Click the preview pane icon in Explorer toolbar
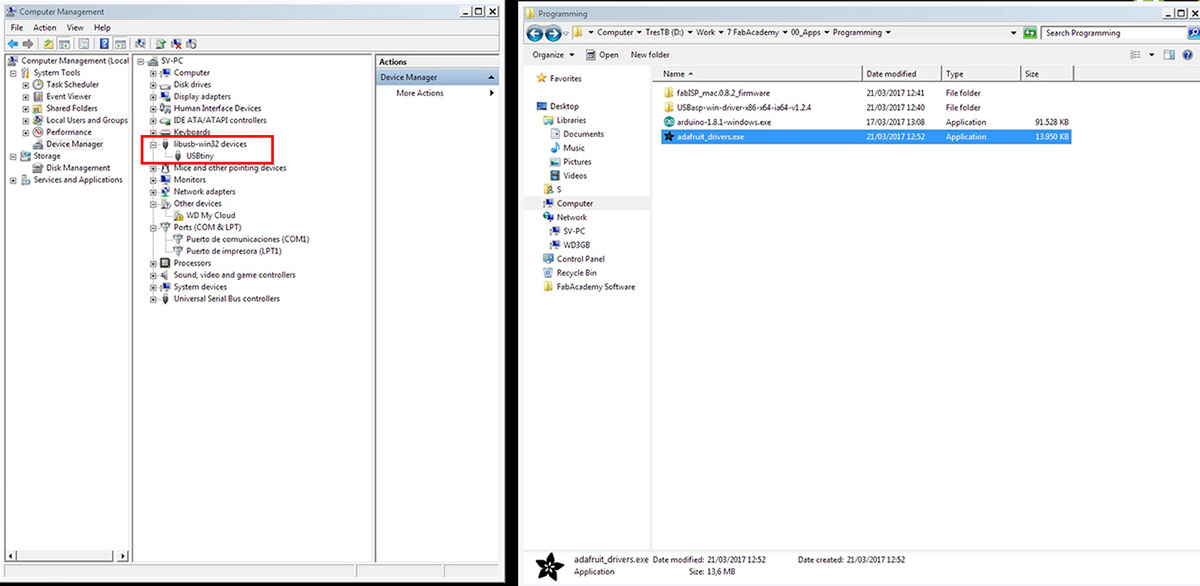1200x586 pixels. coord(1170,55)
